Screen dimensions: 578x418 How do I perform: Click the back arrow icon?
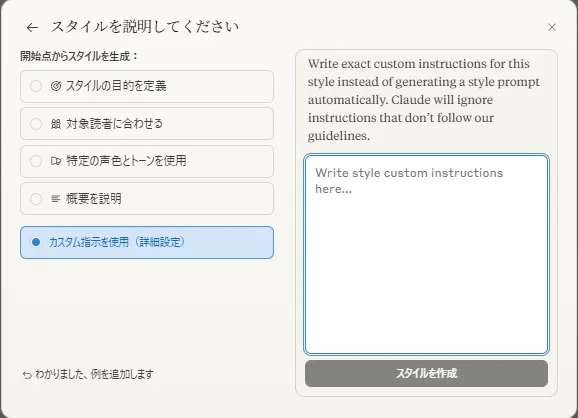point(32,27)
